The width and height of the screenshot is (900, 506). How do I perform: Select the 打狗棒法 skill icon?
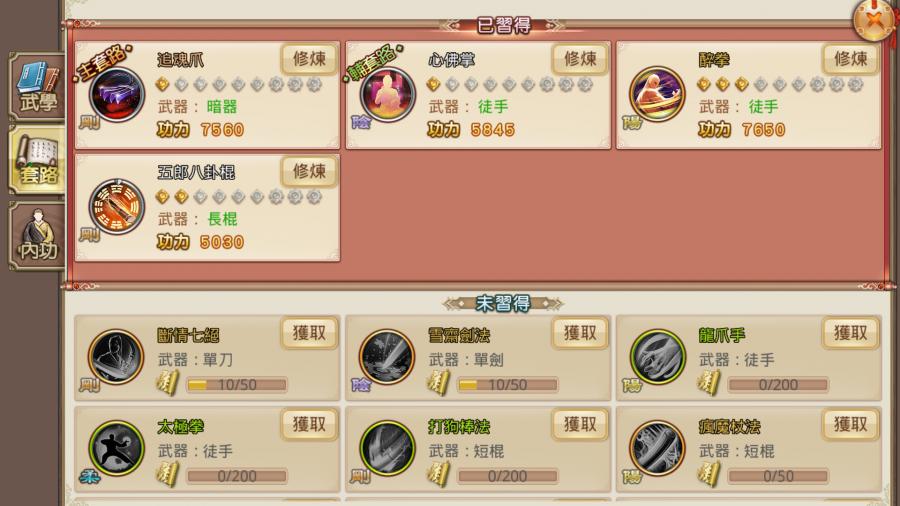tap(387, 449)
